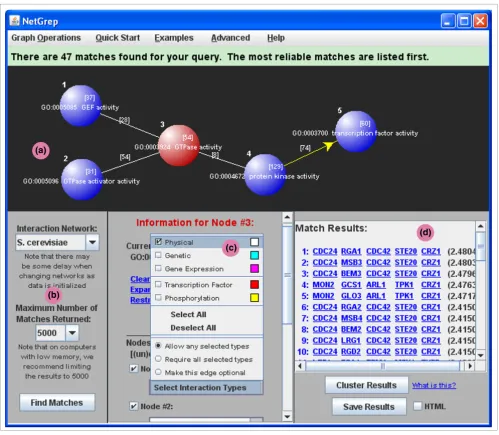Click scroll-down arrow of Match Results list
Image resolution: width=499 pixels, height=435 pixels.
click(480, 355)
